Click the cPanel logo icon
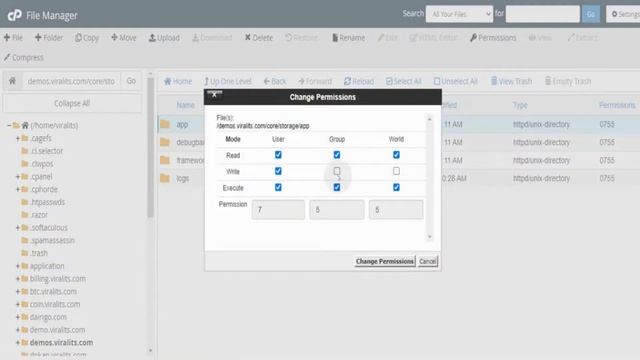The image size is (640, 360). point(15,15)
